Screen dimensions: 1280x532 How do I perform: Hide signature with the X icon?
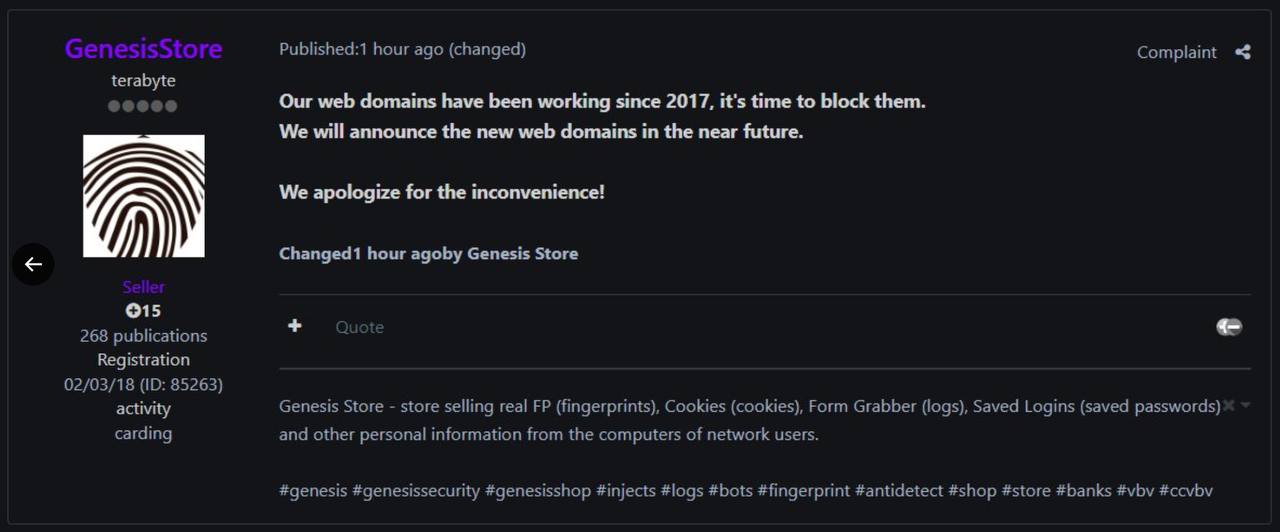pos(1228,405)
